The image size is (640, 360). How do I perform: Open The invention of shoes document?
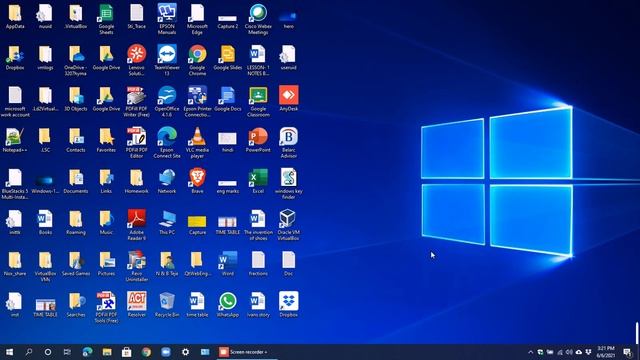(x=258, y=225)
